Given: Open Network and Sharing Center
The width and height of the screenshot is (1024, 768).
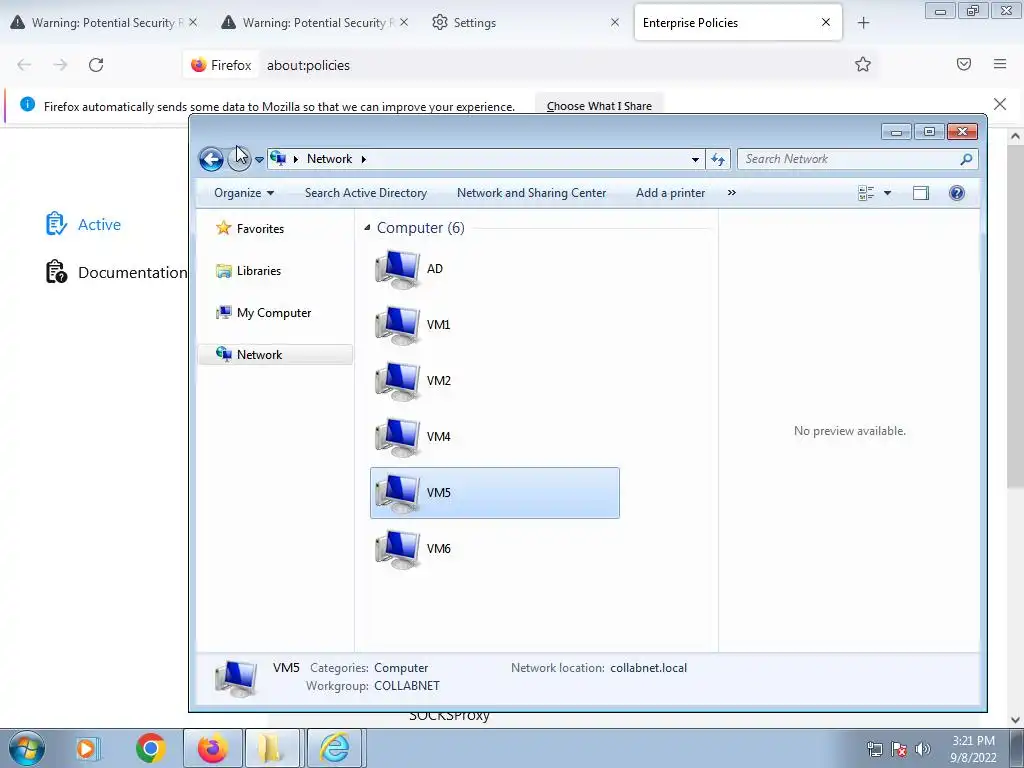Looking at the screenshot, I should (x=532, y=193).
